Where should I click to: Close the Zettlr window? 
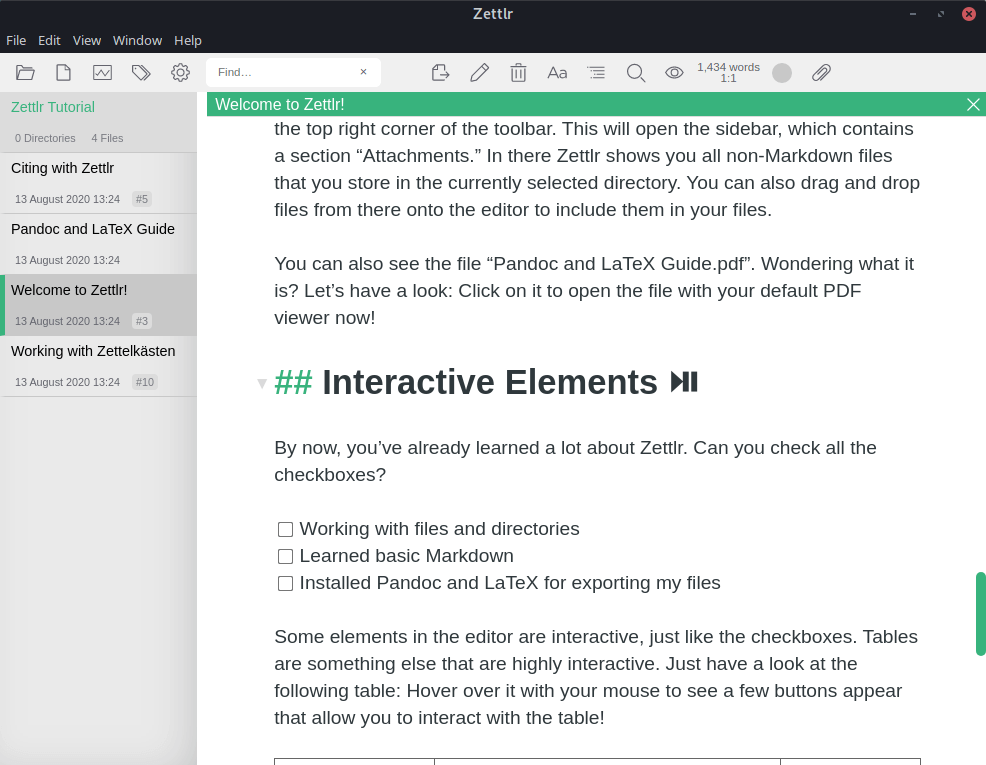[x=969, y=14]
